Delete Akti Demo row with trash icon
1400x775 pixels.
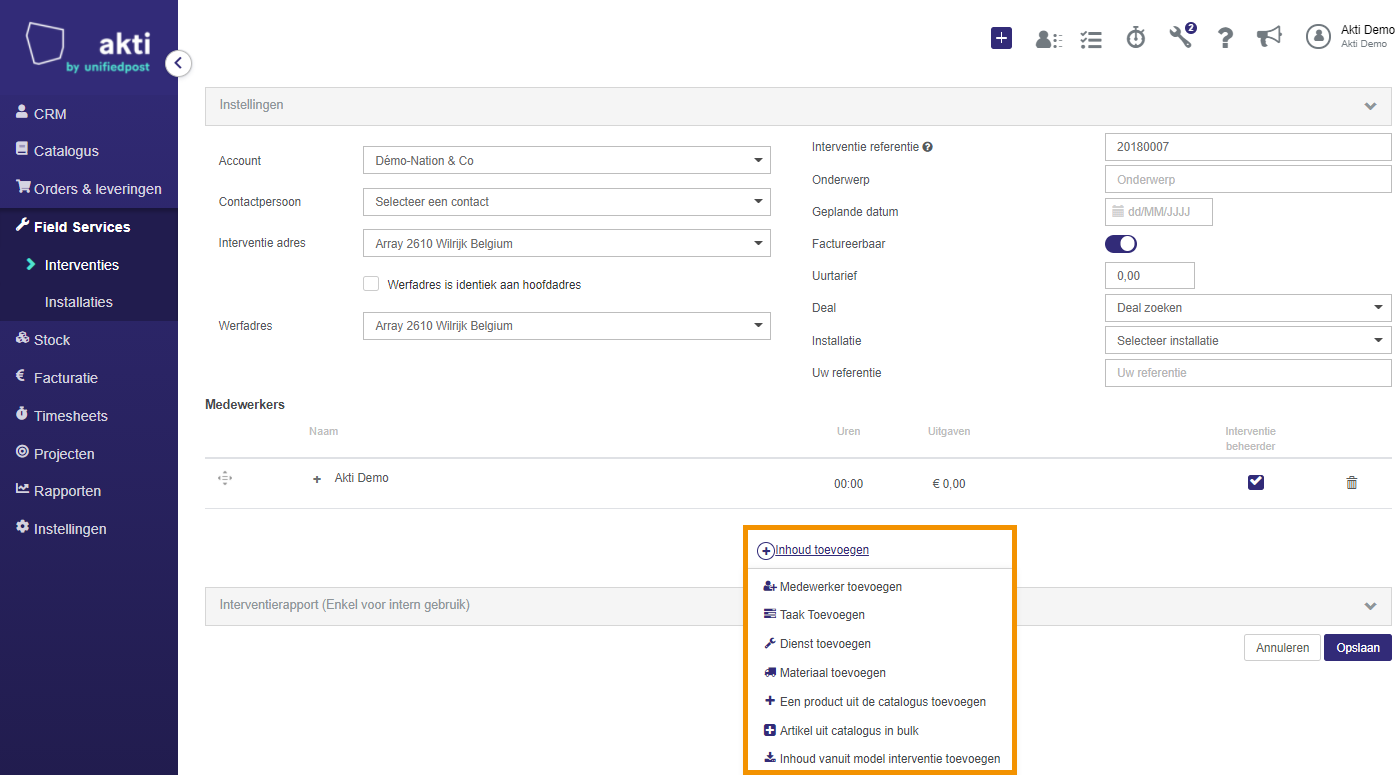point(1352,483)
